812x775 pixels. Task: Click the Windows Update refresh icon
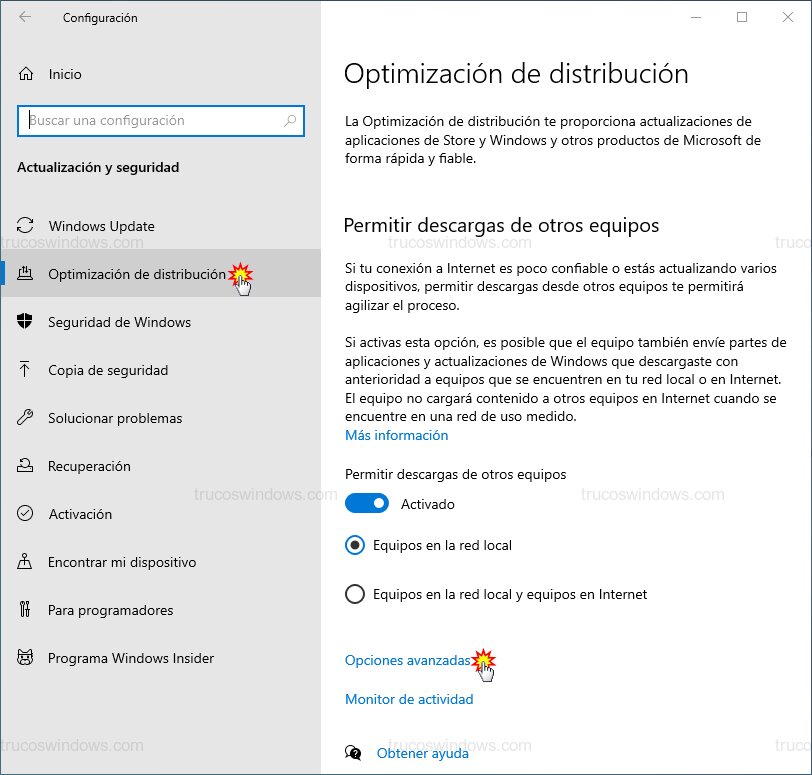click(26, 226)
